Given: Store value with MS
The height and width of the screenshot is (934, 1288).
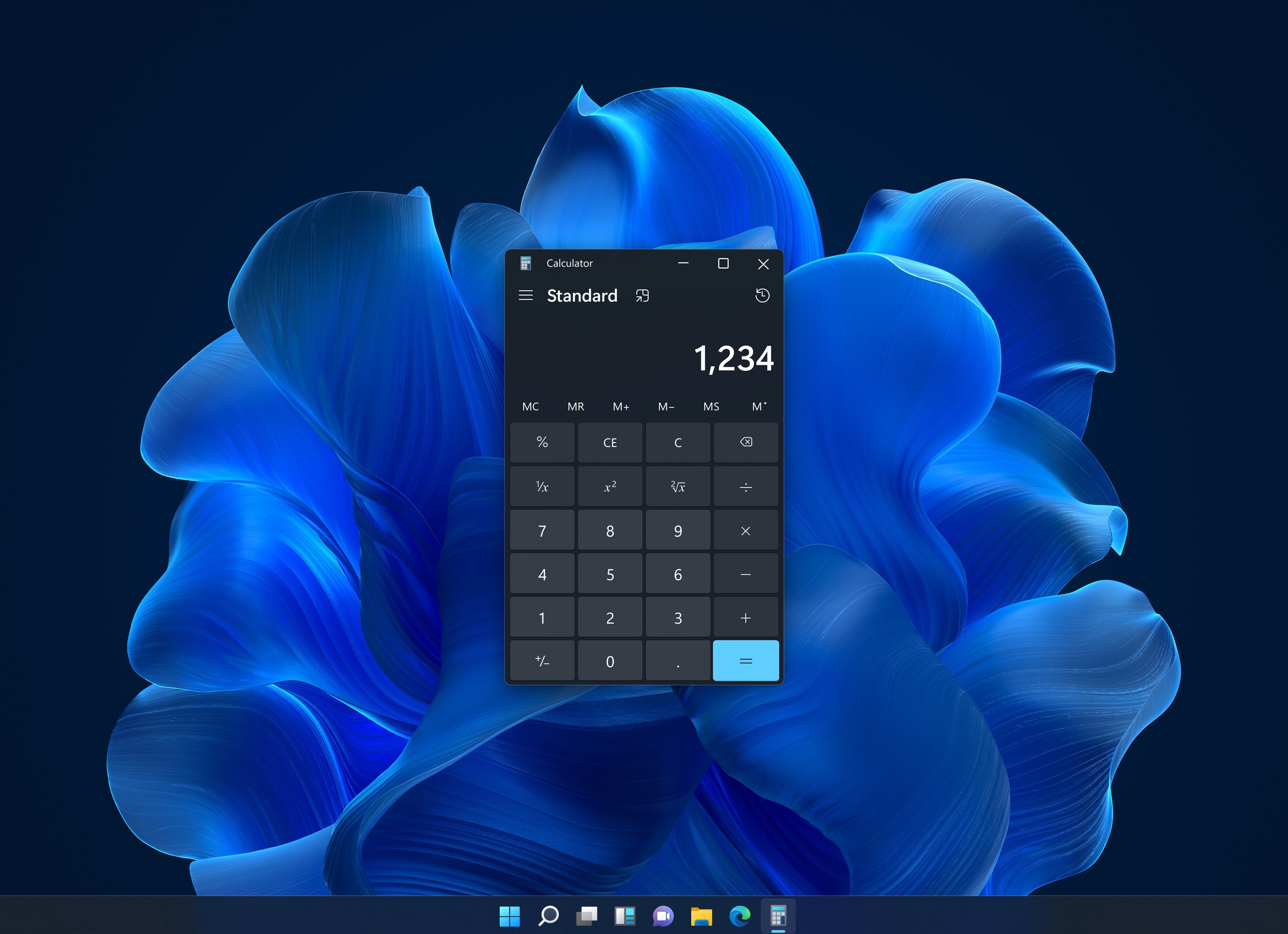Looking at the screenshot, I should coord(711,407).
